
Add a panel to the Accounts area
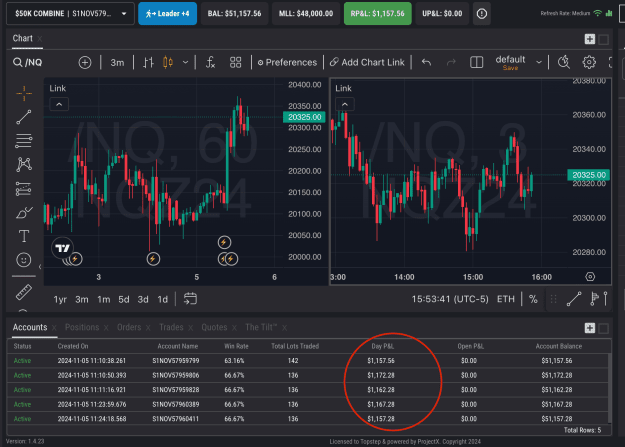tap(590, 328)
